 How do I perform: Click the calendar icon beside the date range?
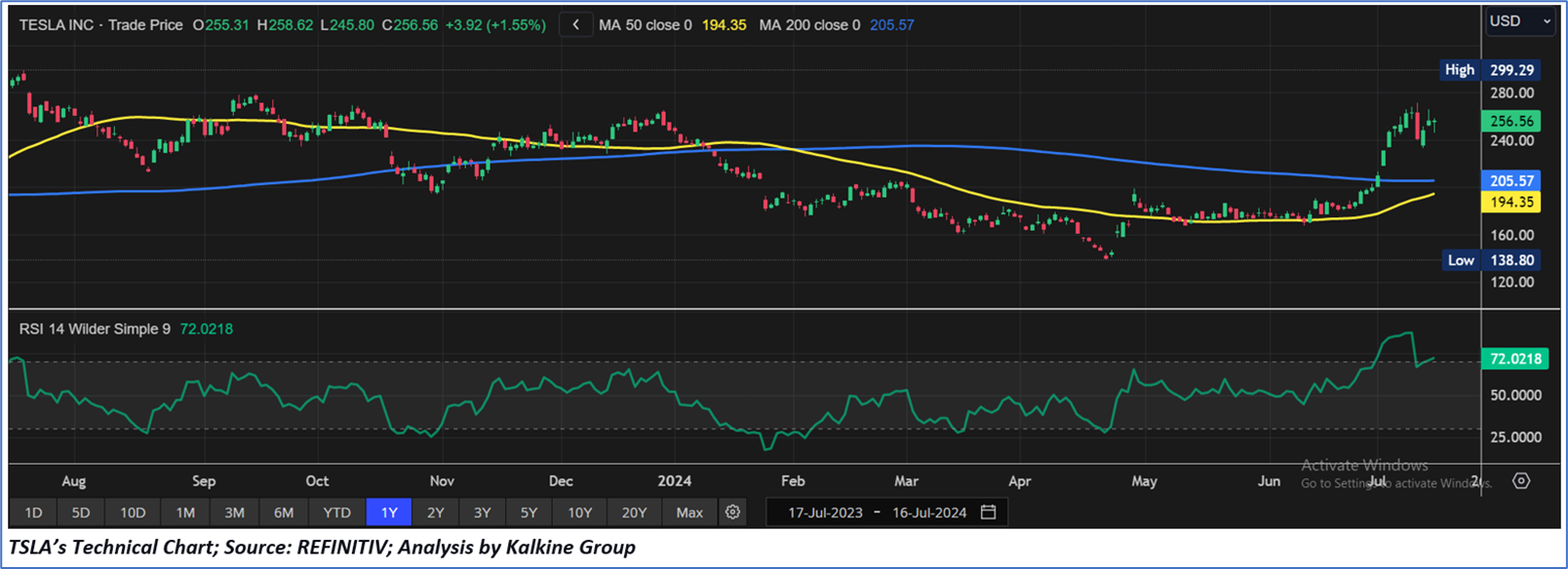click(988, 512)
